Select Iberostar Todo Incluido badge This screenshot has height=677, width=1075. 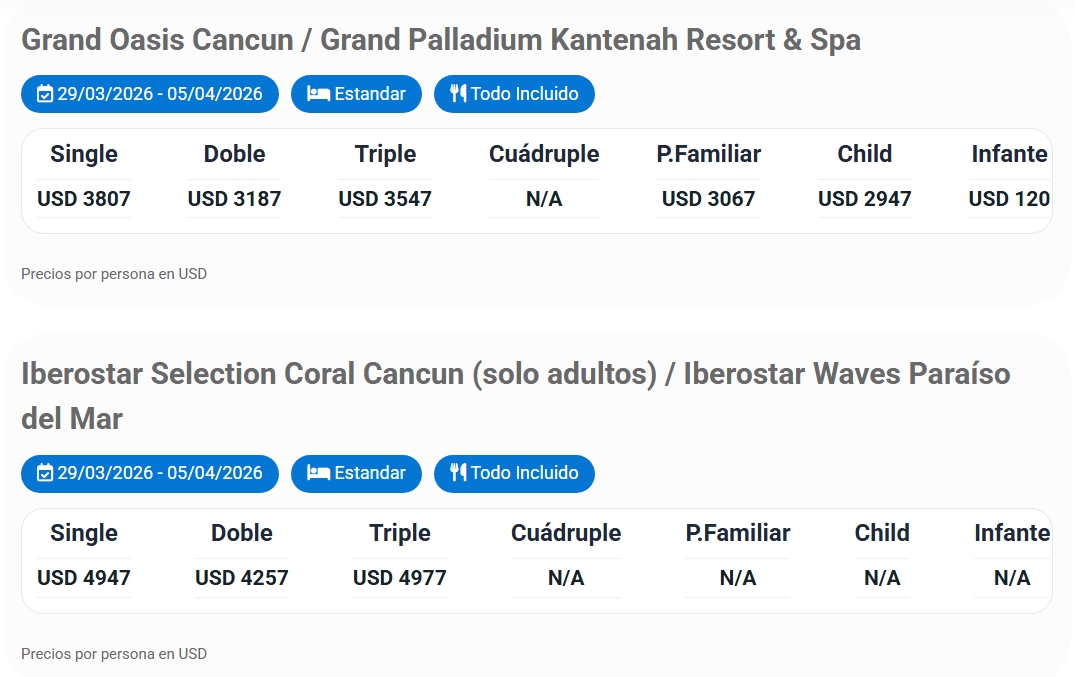tap(514, 473)
